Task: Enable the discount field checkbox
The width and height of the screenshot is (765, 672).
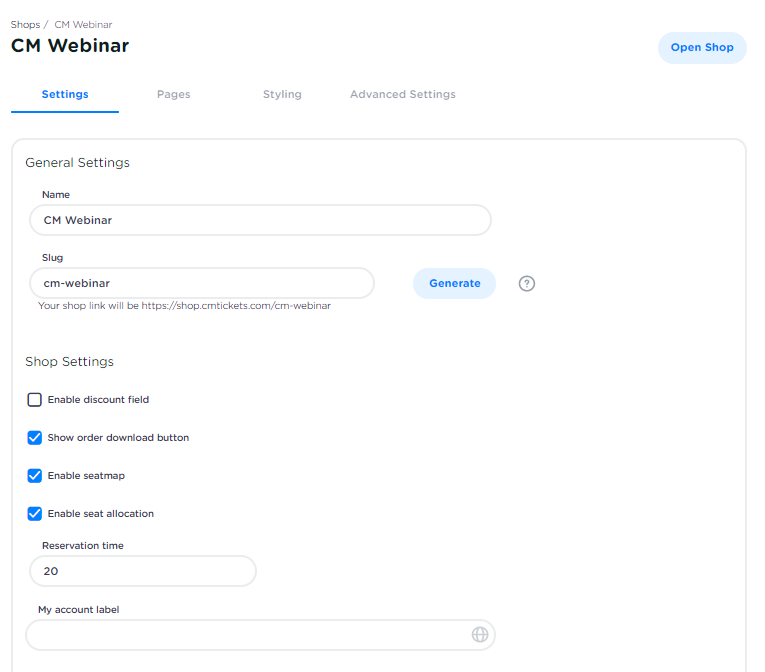Action: 35,400
